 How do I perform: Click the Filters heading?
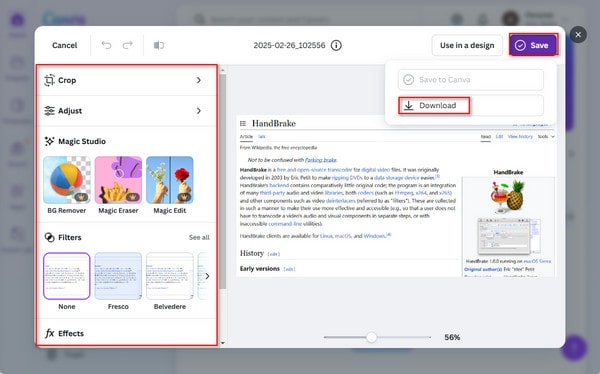click(70, 237)
